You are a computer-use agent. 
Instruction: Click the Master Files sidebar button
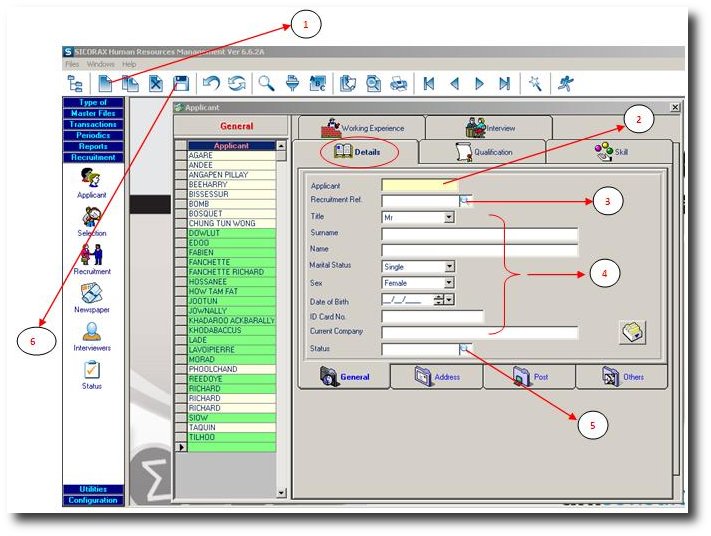click(x=92, y=113)
